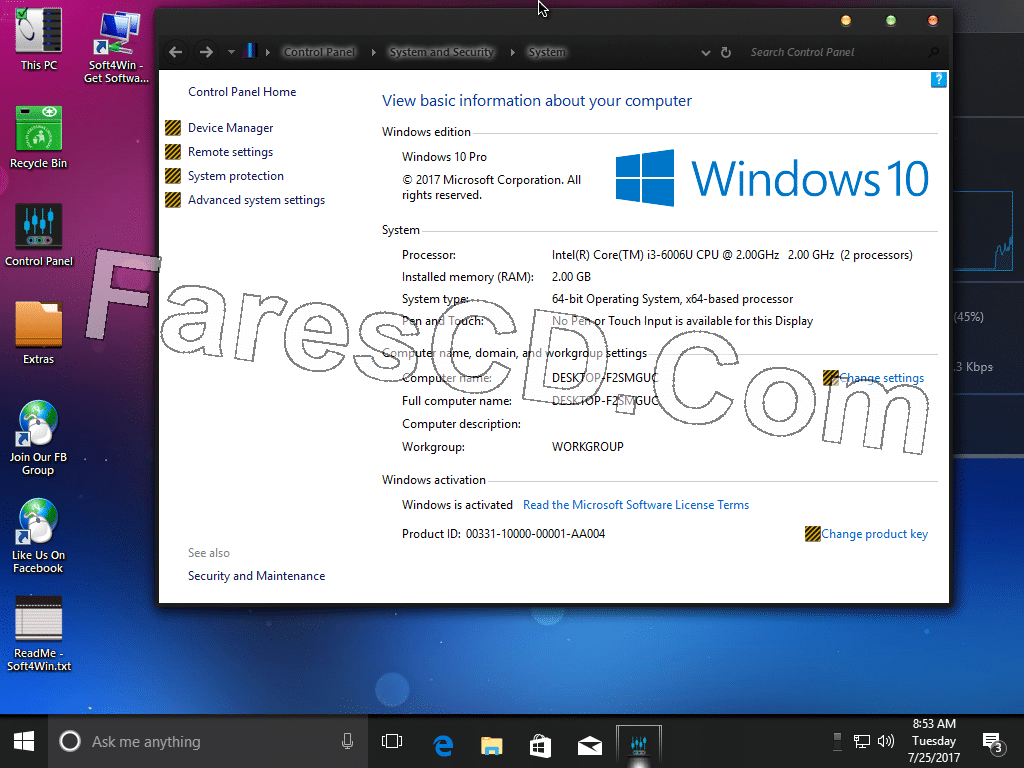Open Like Us On Facebook shortcut

tap(39, 536)
